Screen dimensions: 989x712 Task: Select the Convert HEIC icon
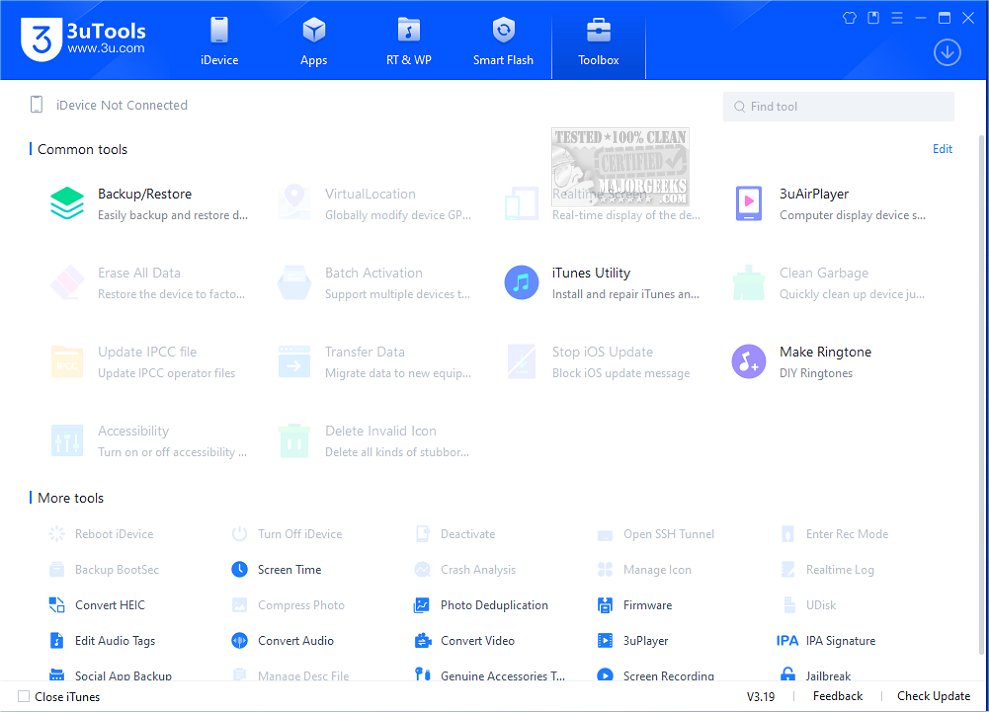(x=57, y=605)
